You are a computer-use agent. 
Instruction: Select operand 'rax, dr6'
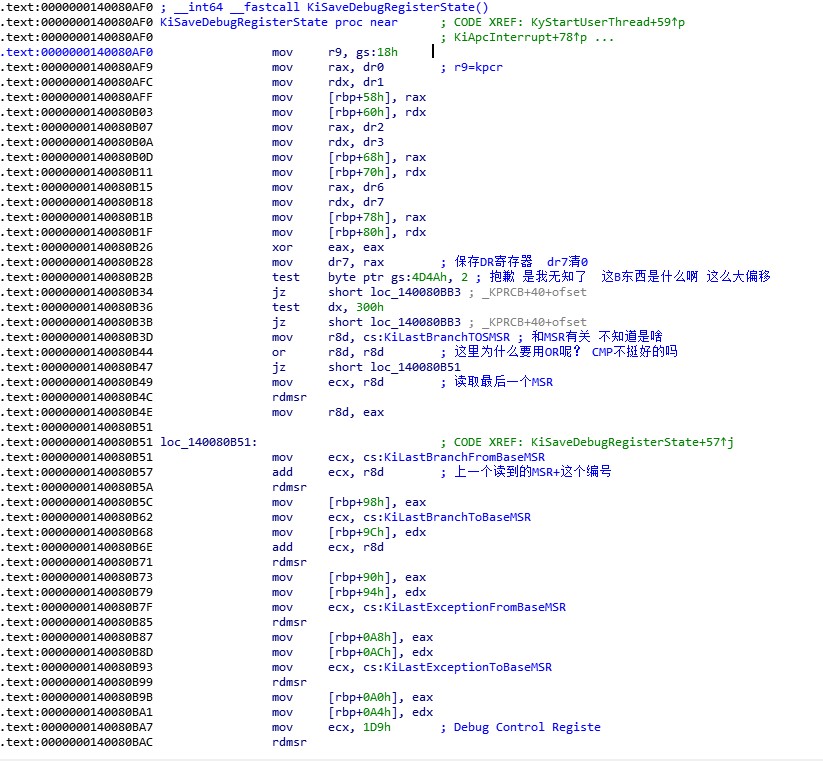point(356,187)
